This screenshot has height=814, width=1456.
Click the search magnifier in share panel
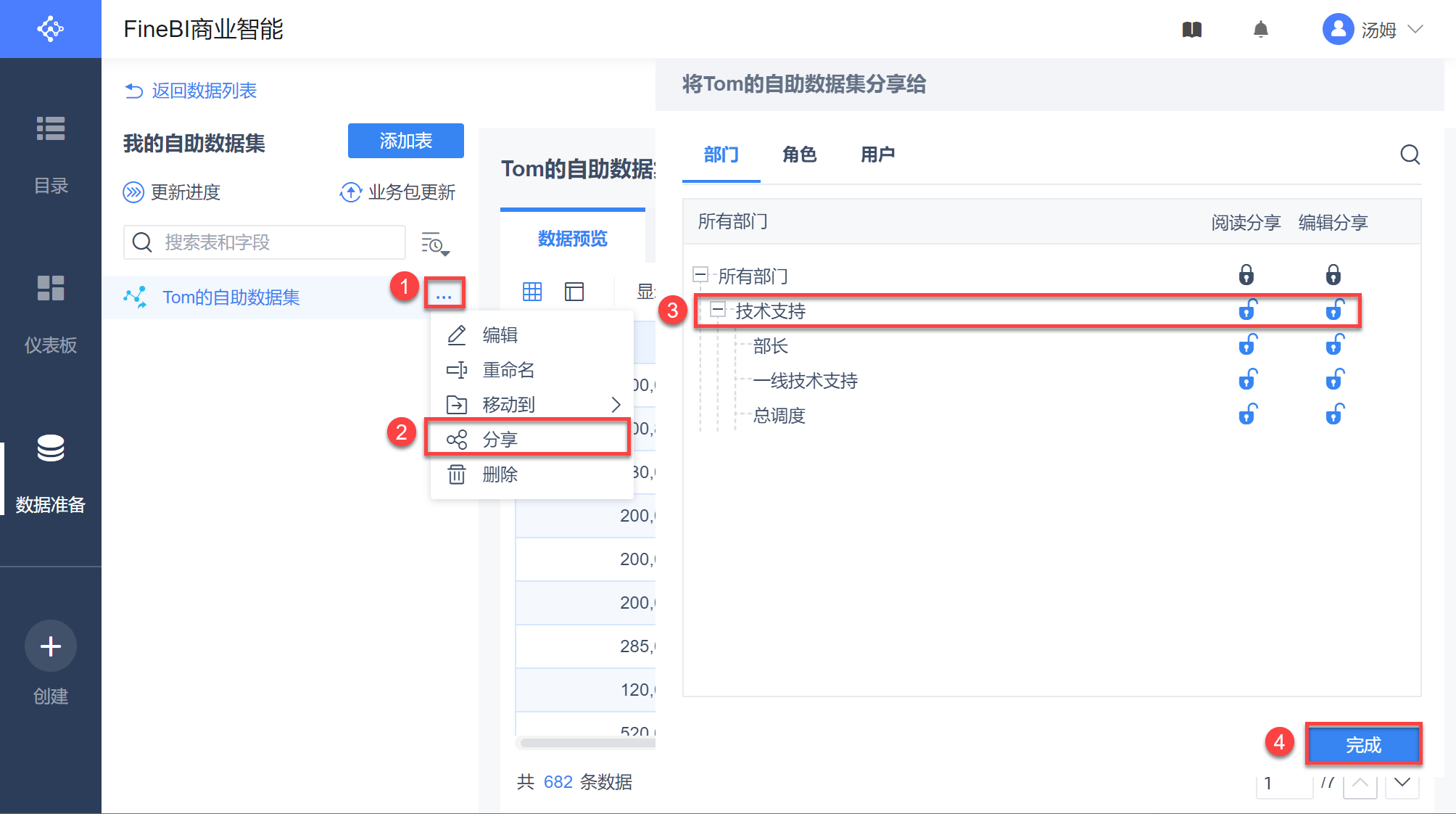[1410, 155]
